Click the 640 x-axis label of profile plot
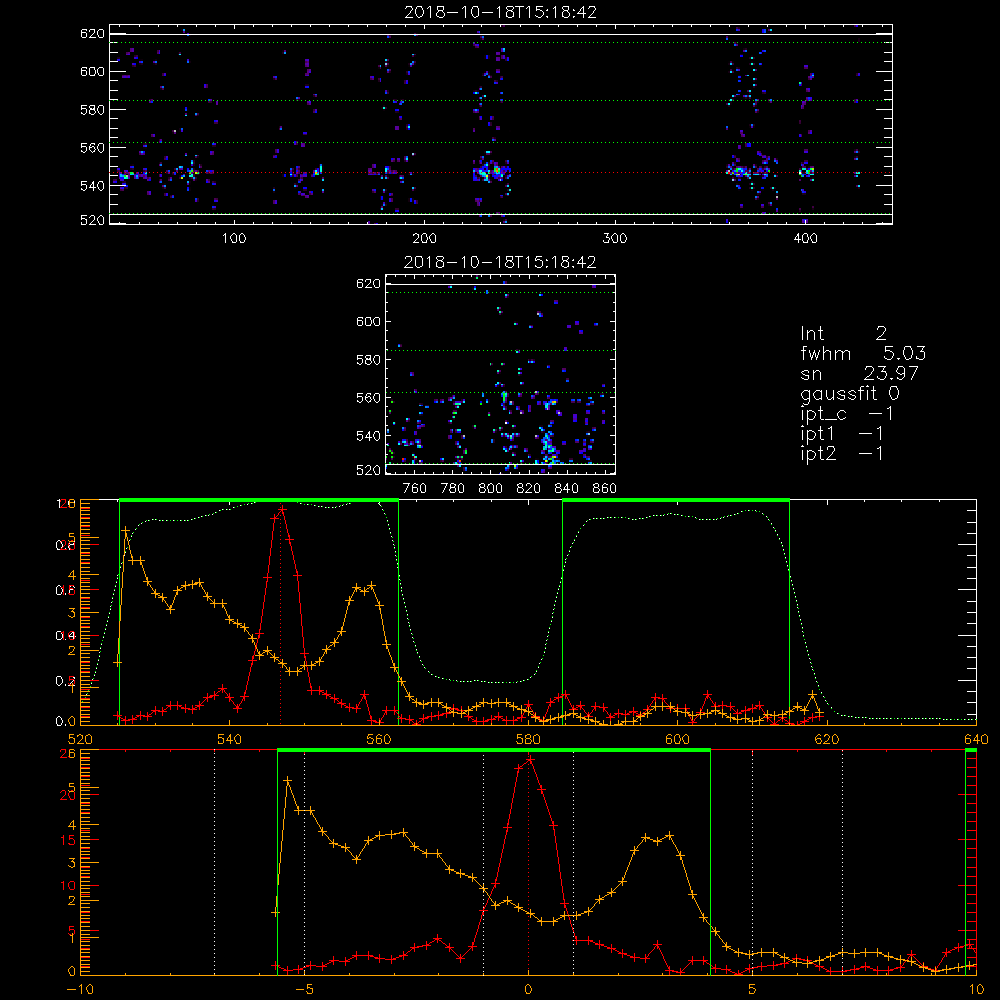The width and height of the screenshot is (1000, 1000). [976, 740]
